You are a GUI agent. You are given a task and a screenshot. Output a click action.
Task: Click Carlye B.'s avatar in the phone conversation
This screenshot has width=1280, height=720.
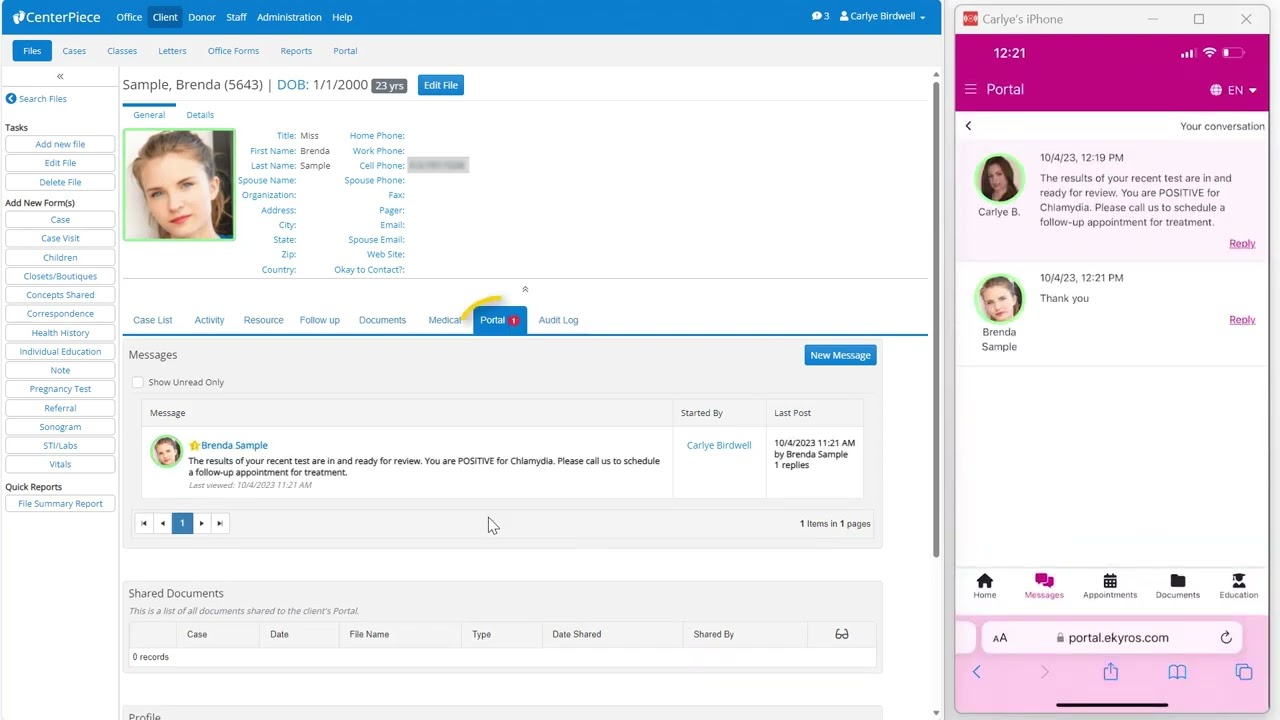click(999, 179)
